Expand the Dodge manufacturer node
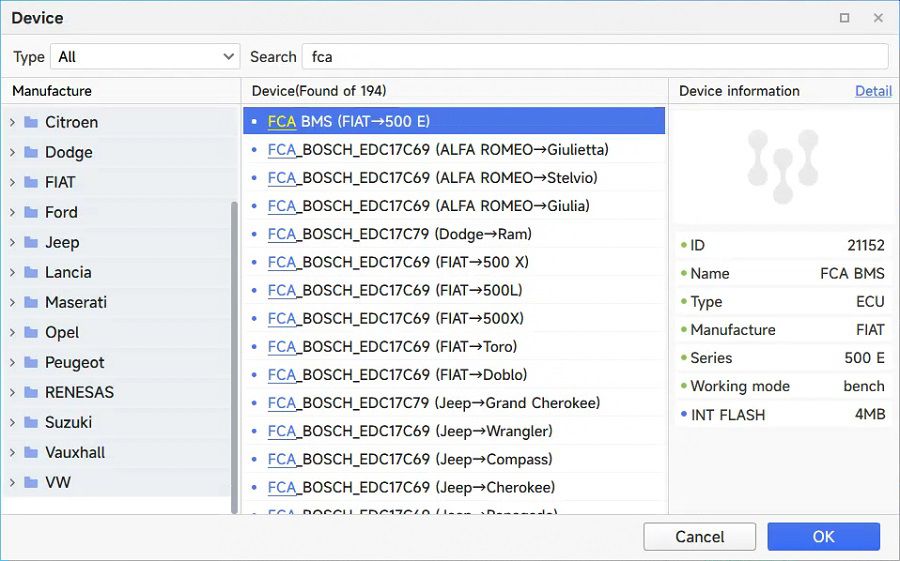The height and width of the screenshot is (561, 900). click(x=12, y=152)
